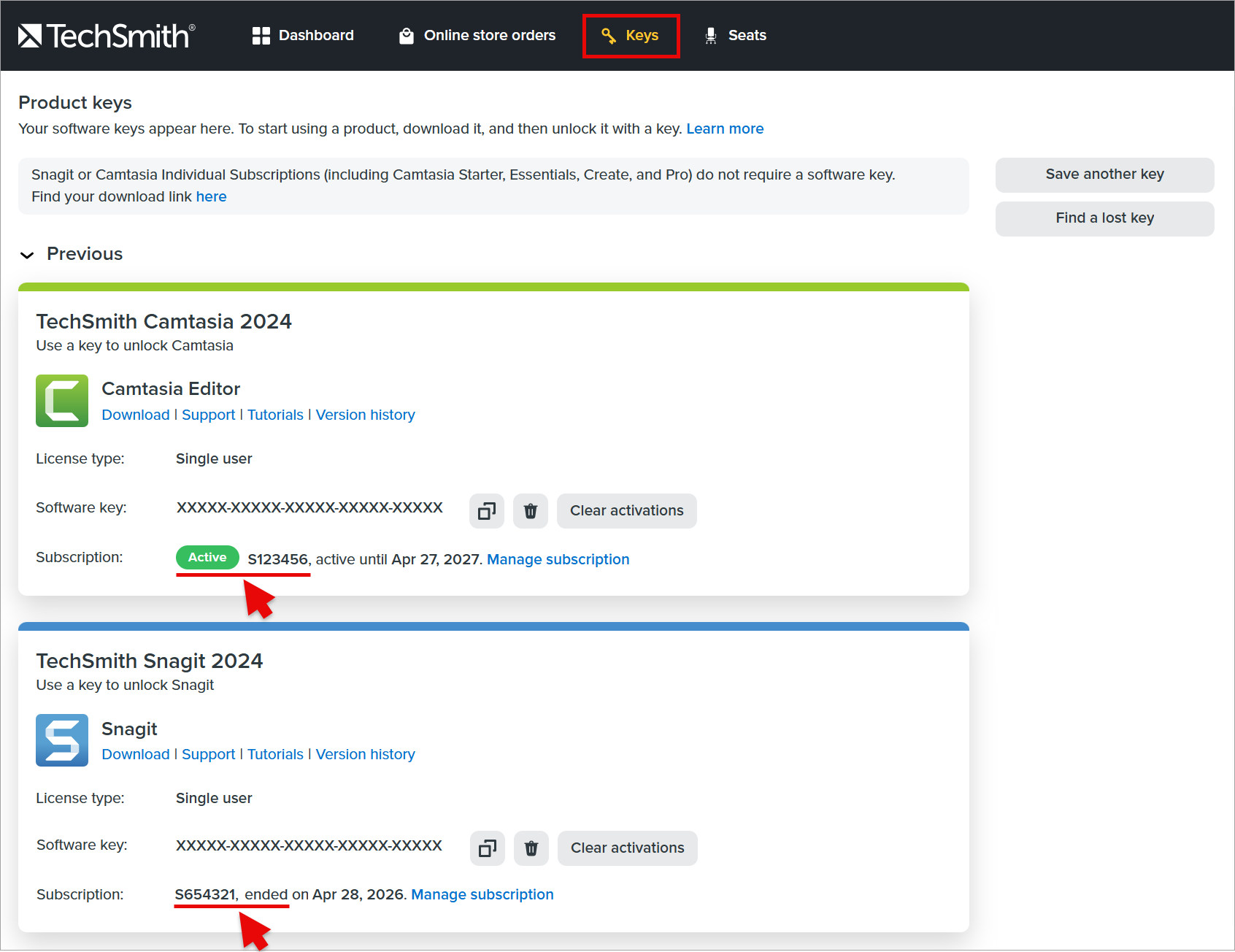Click Camtasia Editor Download link
Image resolution: width=1235 pixels, height=952 pixels.
[x=136, y=415]
